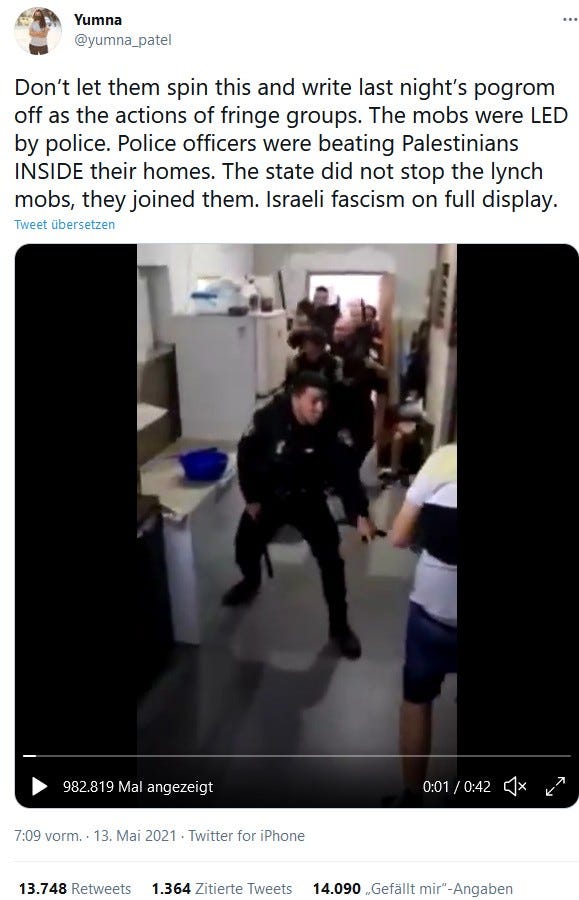Click the black bar left of video
Image resolution: width=579 pixels, height=900 pixels.
click(76, 494)
